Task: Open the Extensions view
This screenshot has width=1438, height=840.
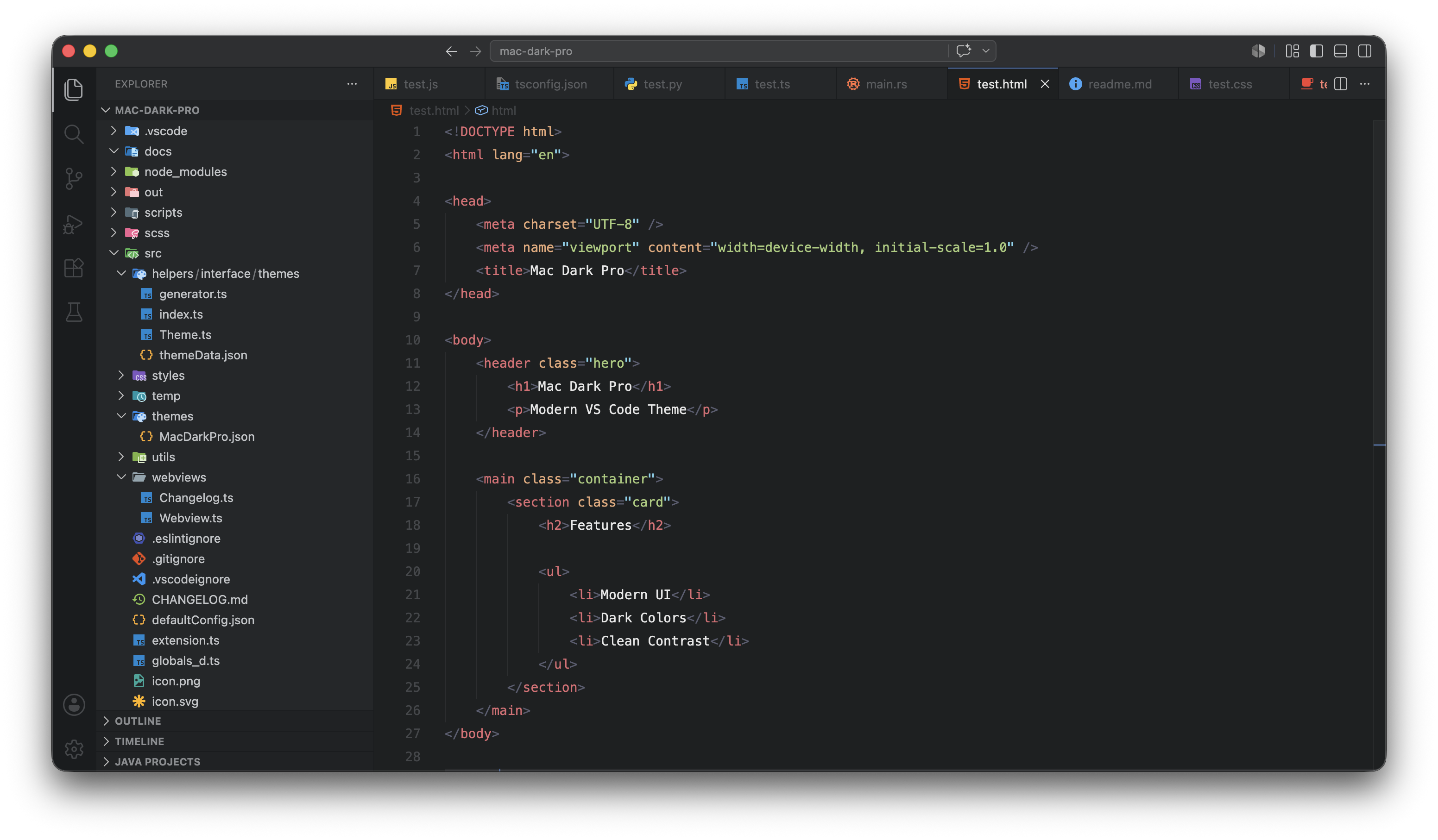Action: pyautogui.click(x=74, y=268)
